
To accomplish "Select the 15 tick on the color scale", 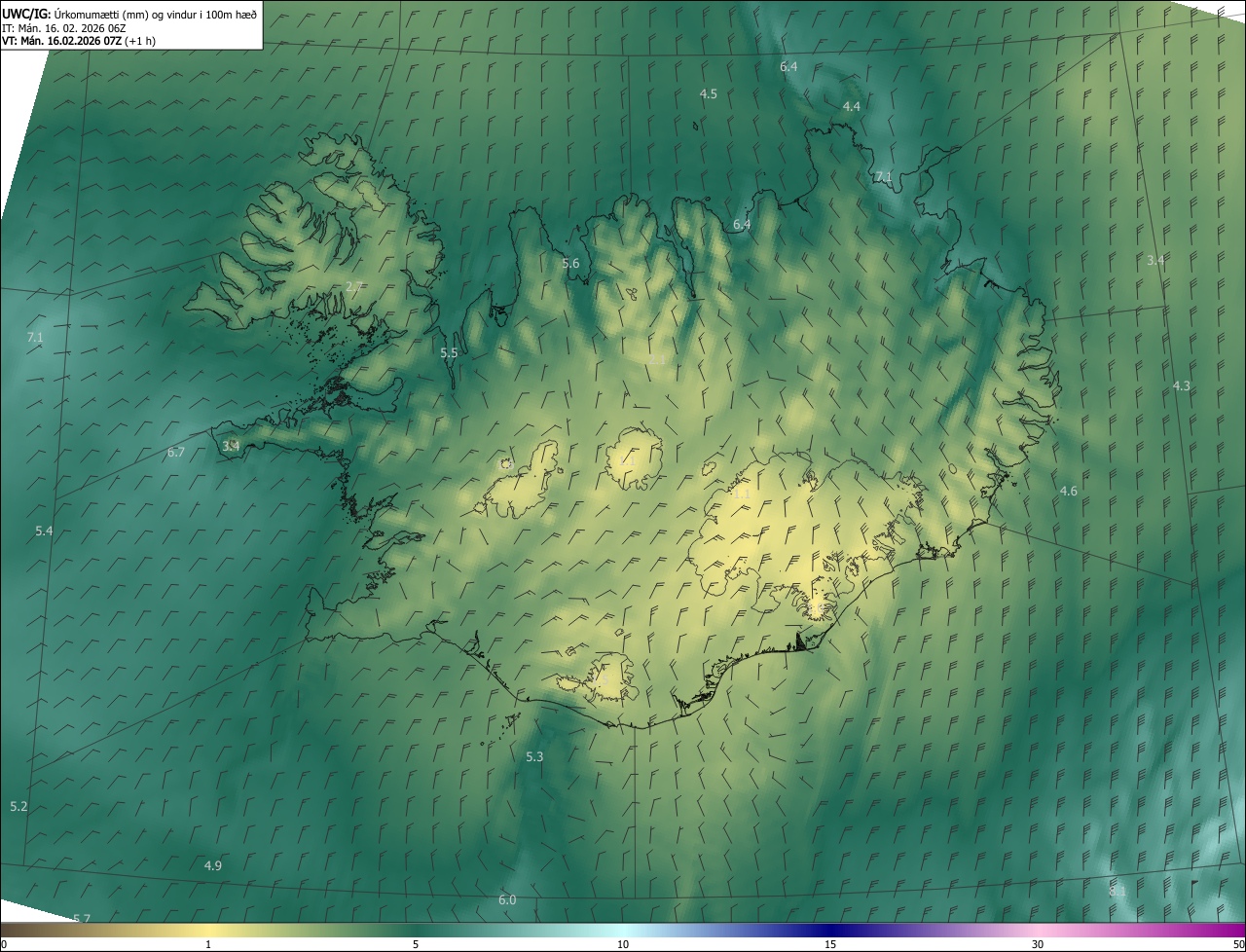I will pyautogui.click(x=830, y=945).
